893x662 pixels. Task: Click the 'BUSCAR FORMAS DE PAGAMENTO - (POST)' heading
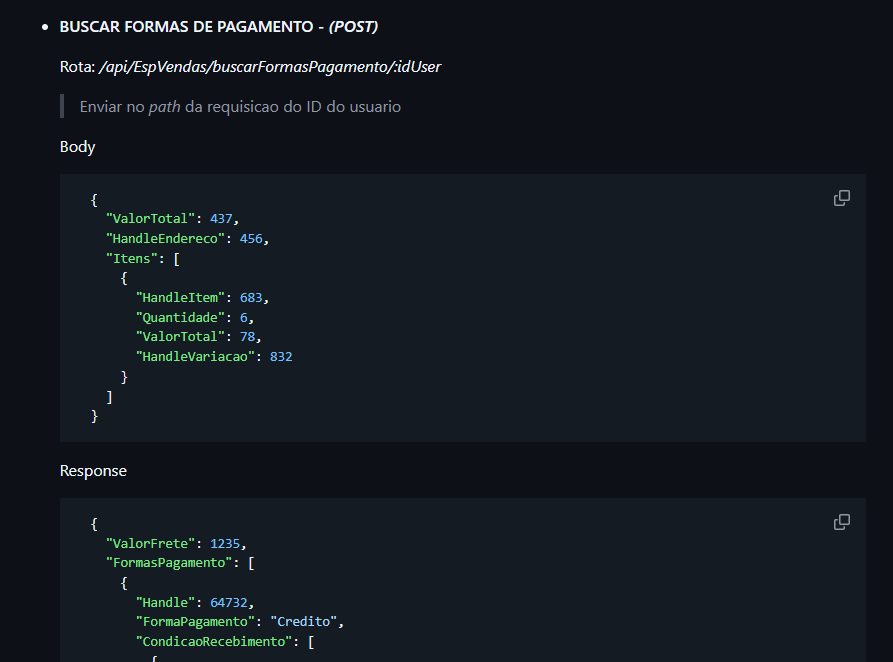point(219,27)
